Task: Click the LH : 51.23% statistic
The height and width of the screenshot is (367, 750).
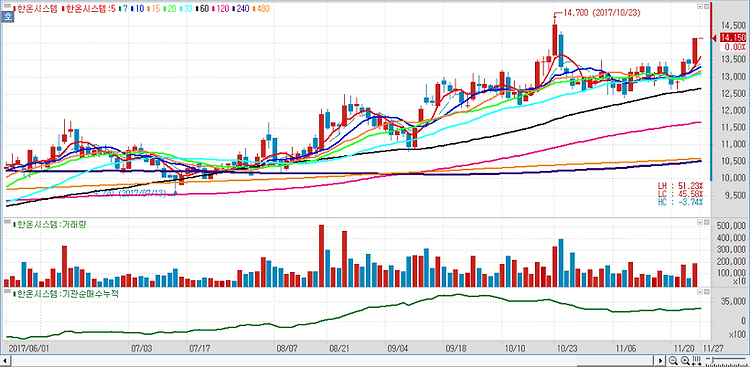Action: pos(680,186)
